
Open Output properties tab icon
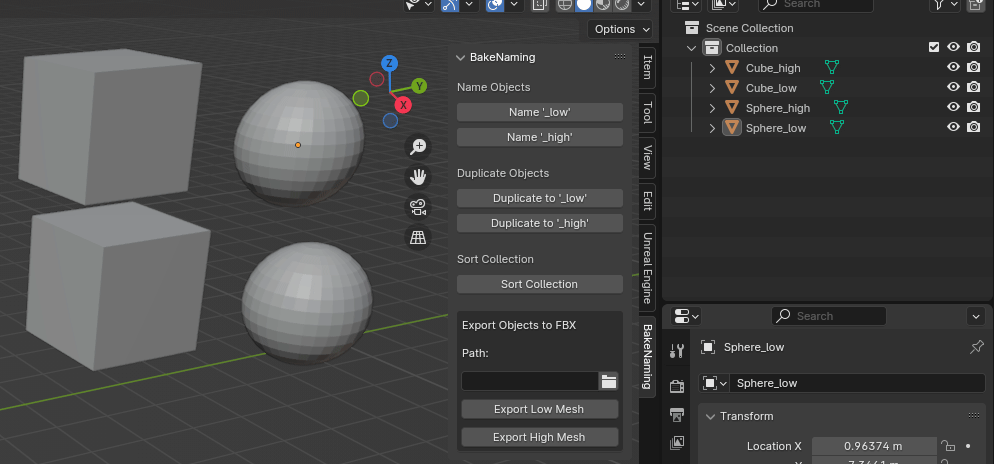[677, 415]
